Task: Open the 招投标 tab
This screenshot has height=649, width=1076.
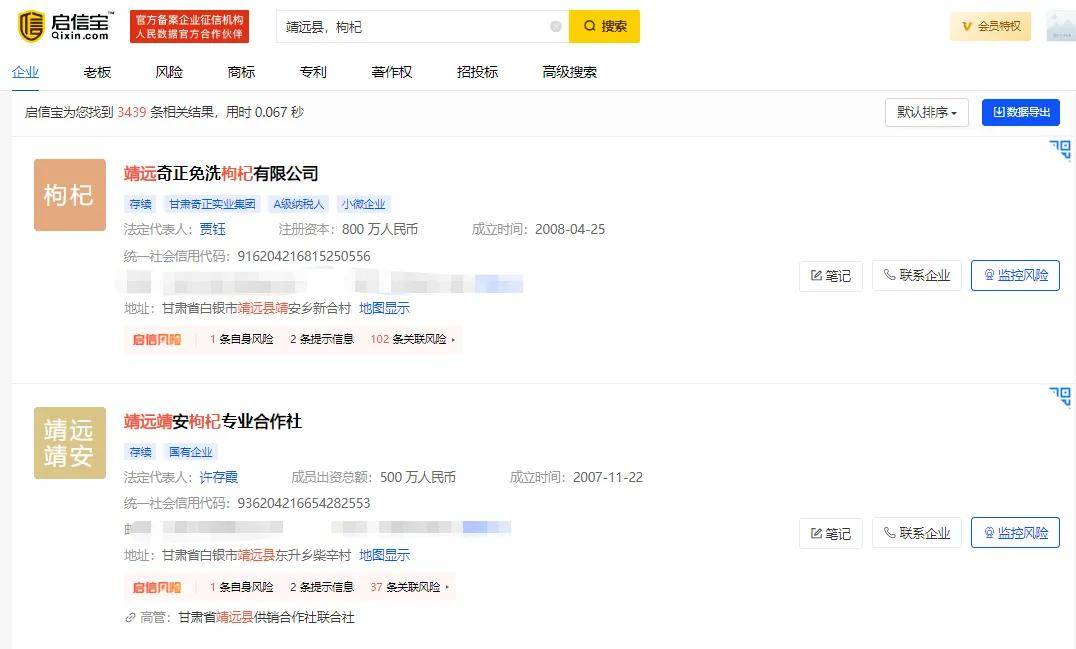Action: point(478,72)
